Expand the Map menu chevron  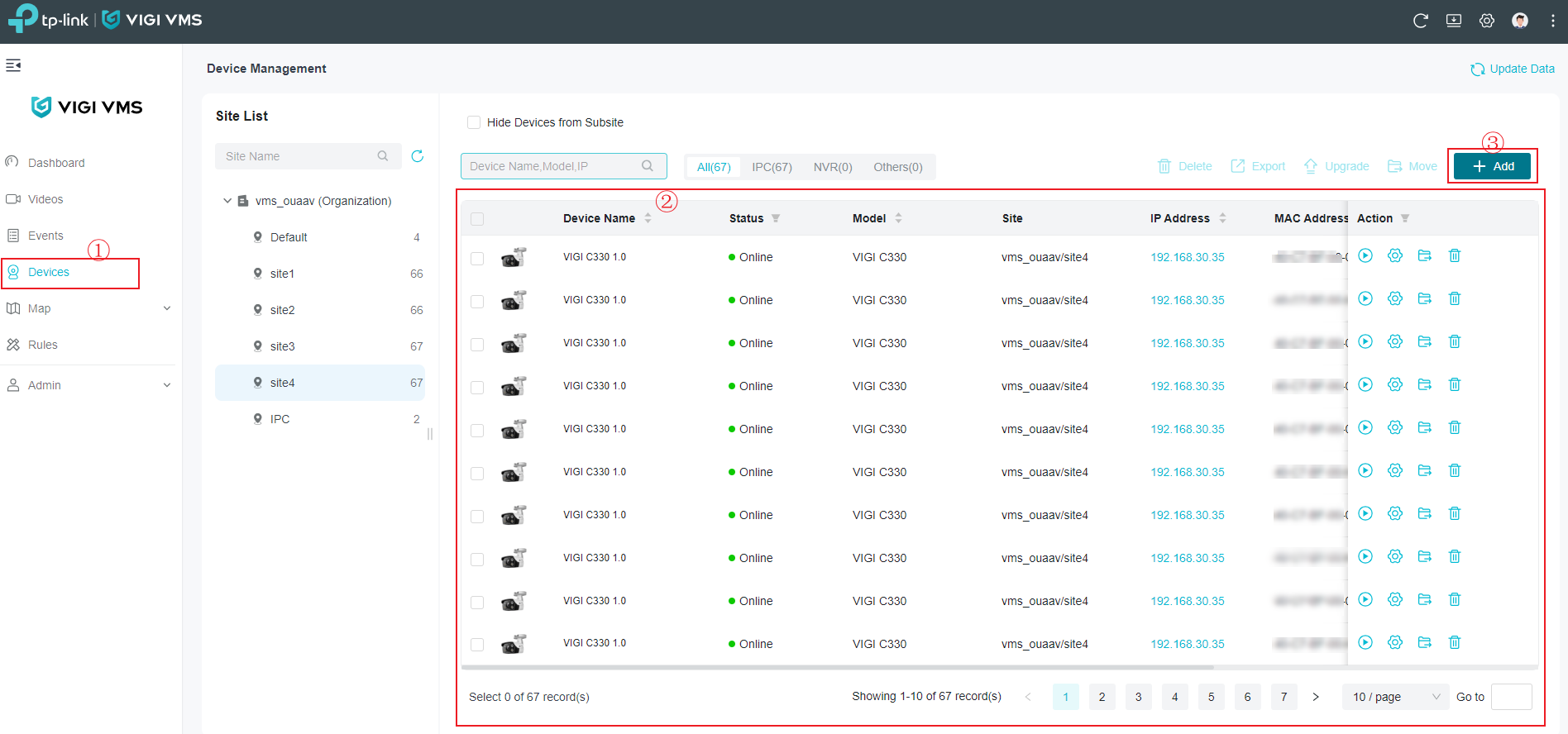pos(167,308)
